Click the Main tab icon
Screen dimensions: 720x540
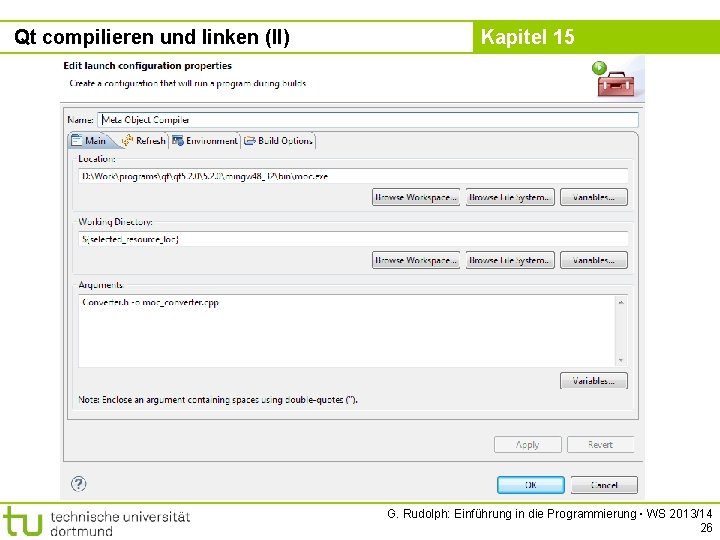[77, 140]
